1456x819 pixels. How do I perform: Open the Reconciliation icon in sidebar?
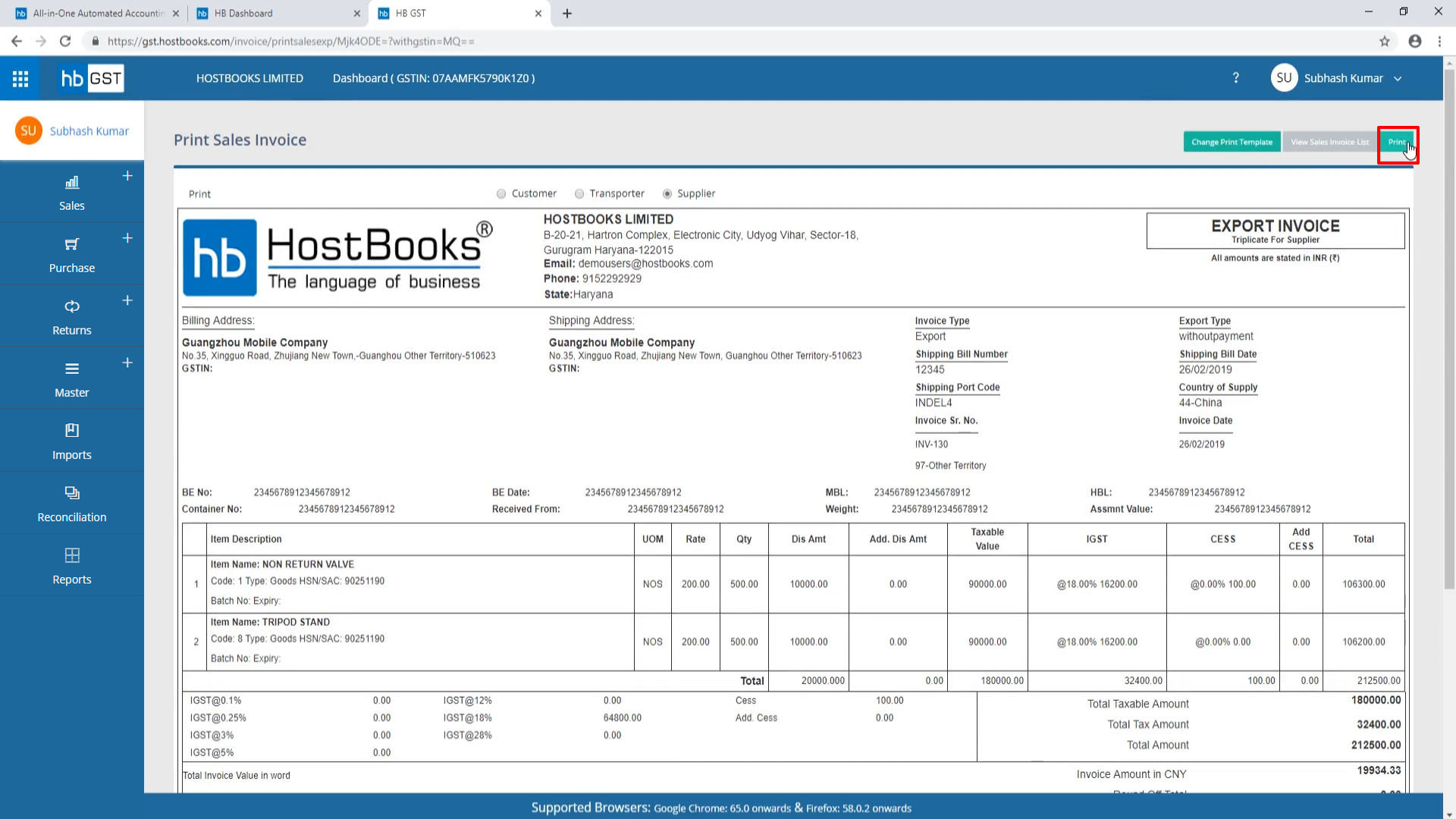[72, 493]
